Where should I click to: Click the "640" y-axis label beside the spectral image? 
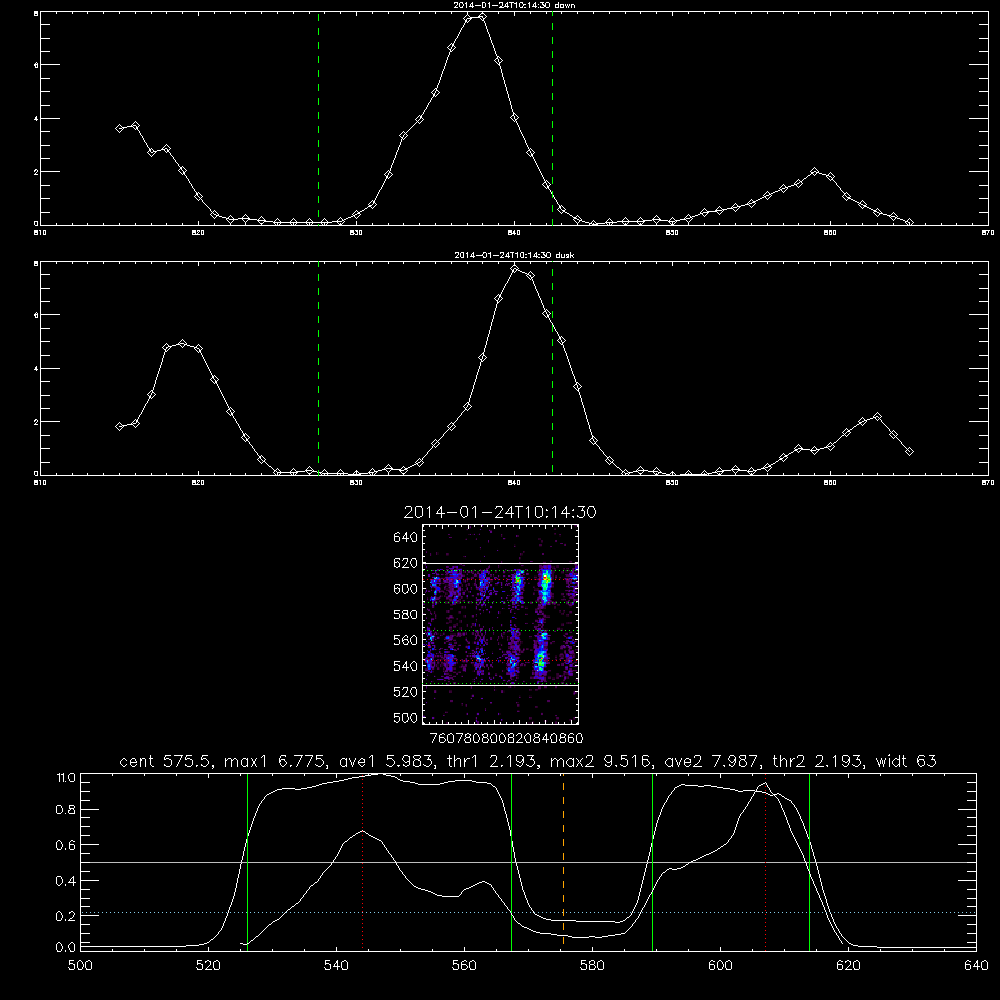[x=406, y=537]
